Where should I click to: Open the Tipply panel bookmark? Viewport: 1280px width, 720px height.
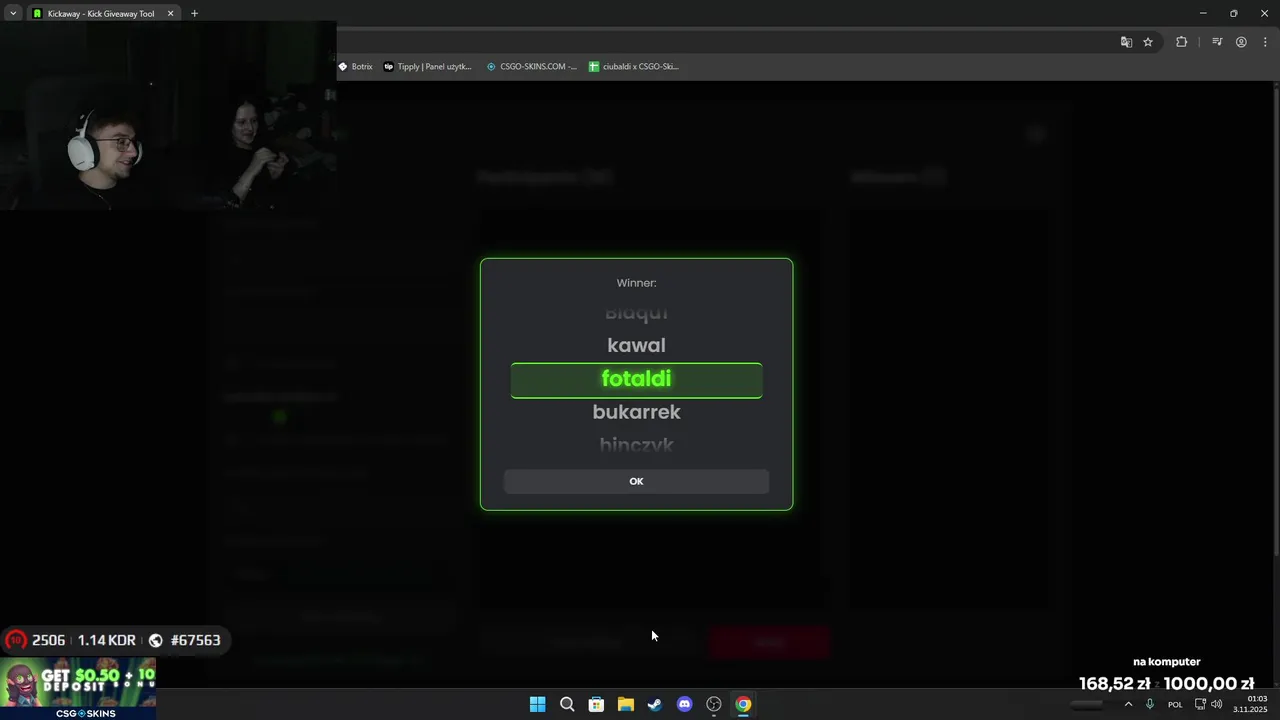428,67
